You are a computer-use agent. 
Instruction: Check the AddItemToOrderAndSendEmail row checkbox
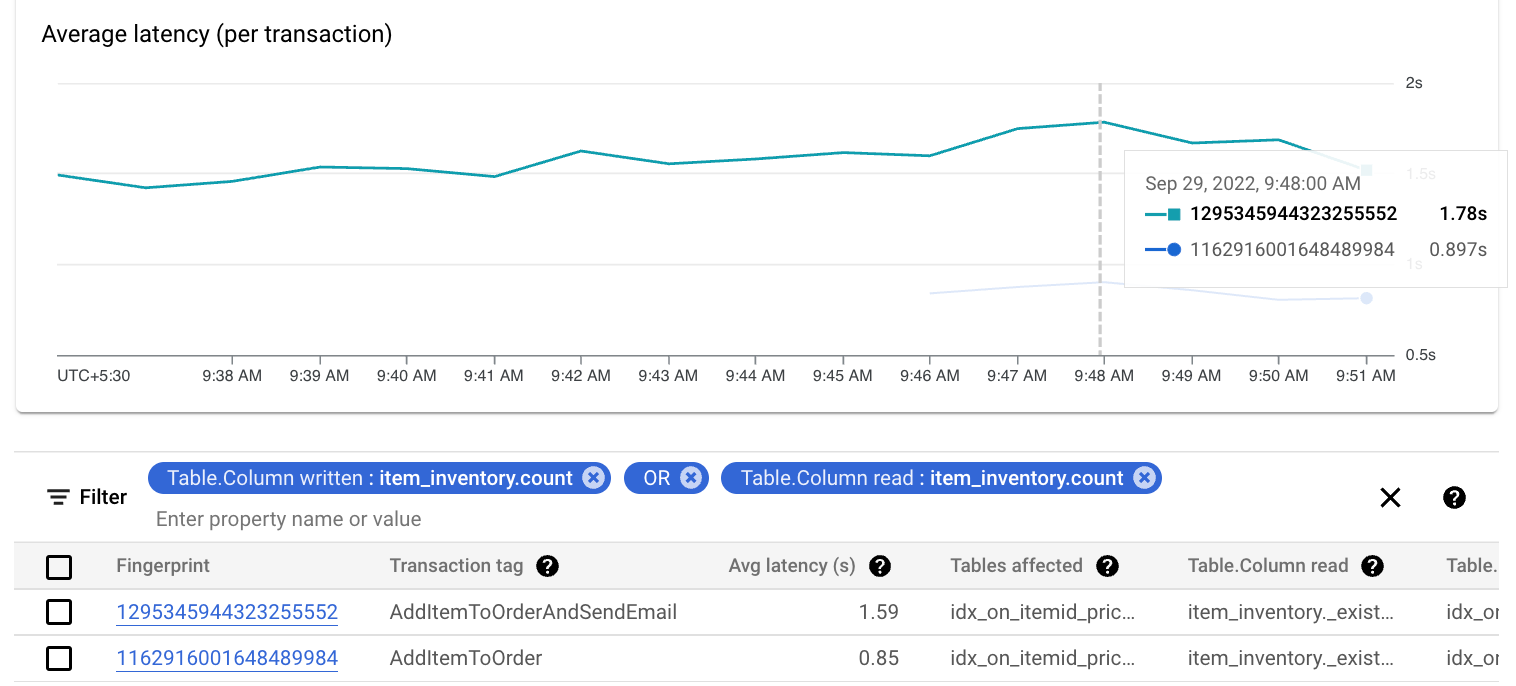pos(59,612)
